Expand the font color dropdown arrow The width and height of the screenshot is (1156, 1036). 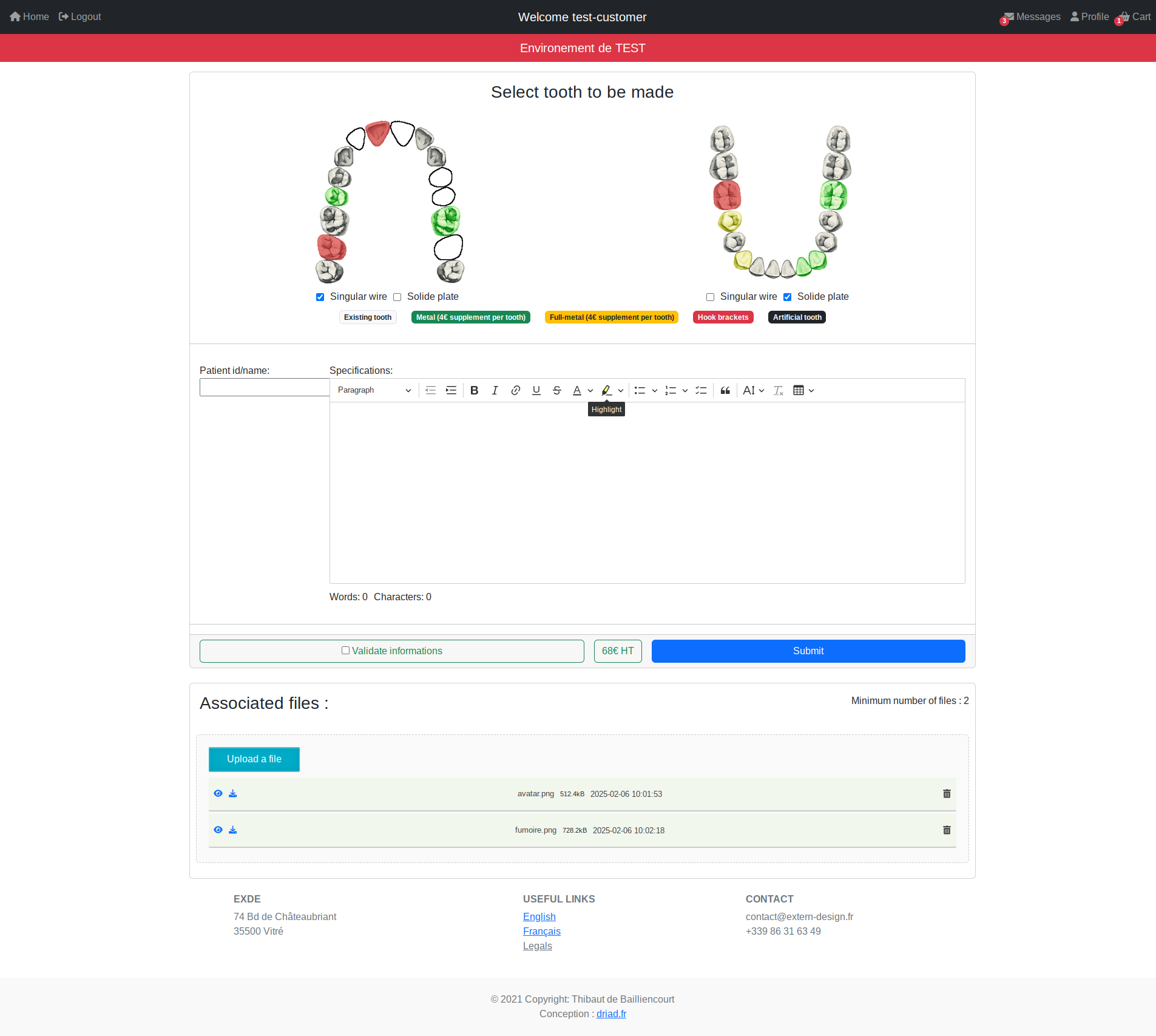tap(590, 390)
